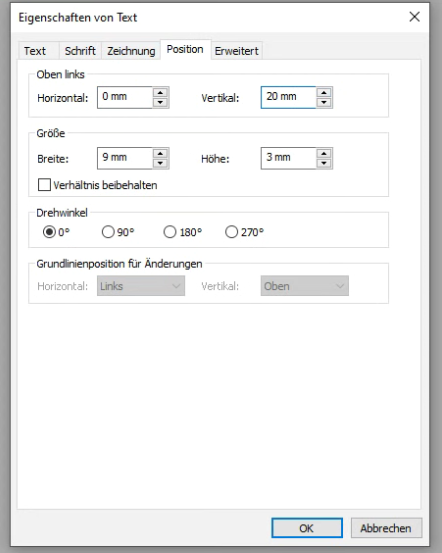Image resolution: width=442 pixels, height=553 pixels.
Task: Choose the 270° rotation radio button
Action: [231, 232]
